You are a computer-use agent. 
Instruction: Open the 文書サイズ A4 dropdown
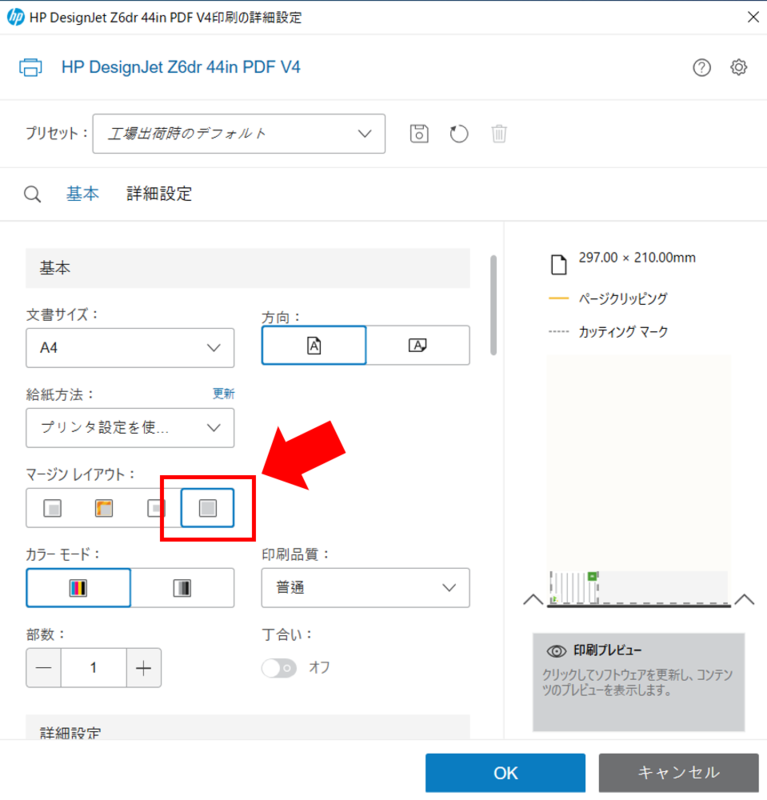[x=130, y=348]
